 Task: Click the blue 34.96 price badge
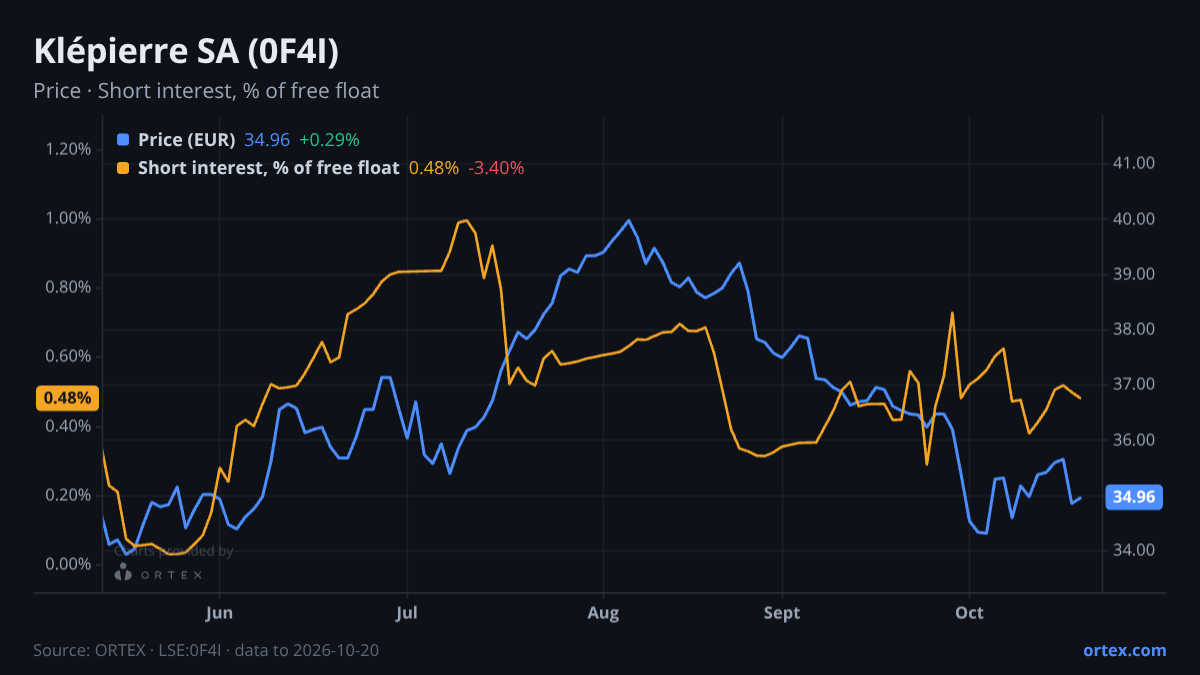(x=1133, y=497)
